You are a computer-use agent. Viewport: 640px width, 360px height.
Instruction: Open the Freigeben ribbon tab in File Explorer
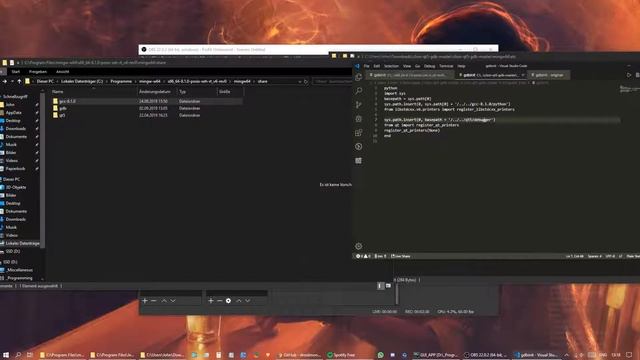coord(38,72)
